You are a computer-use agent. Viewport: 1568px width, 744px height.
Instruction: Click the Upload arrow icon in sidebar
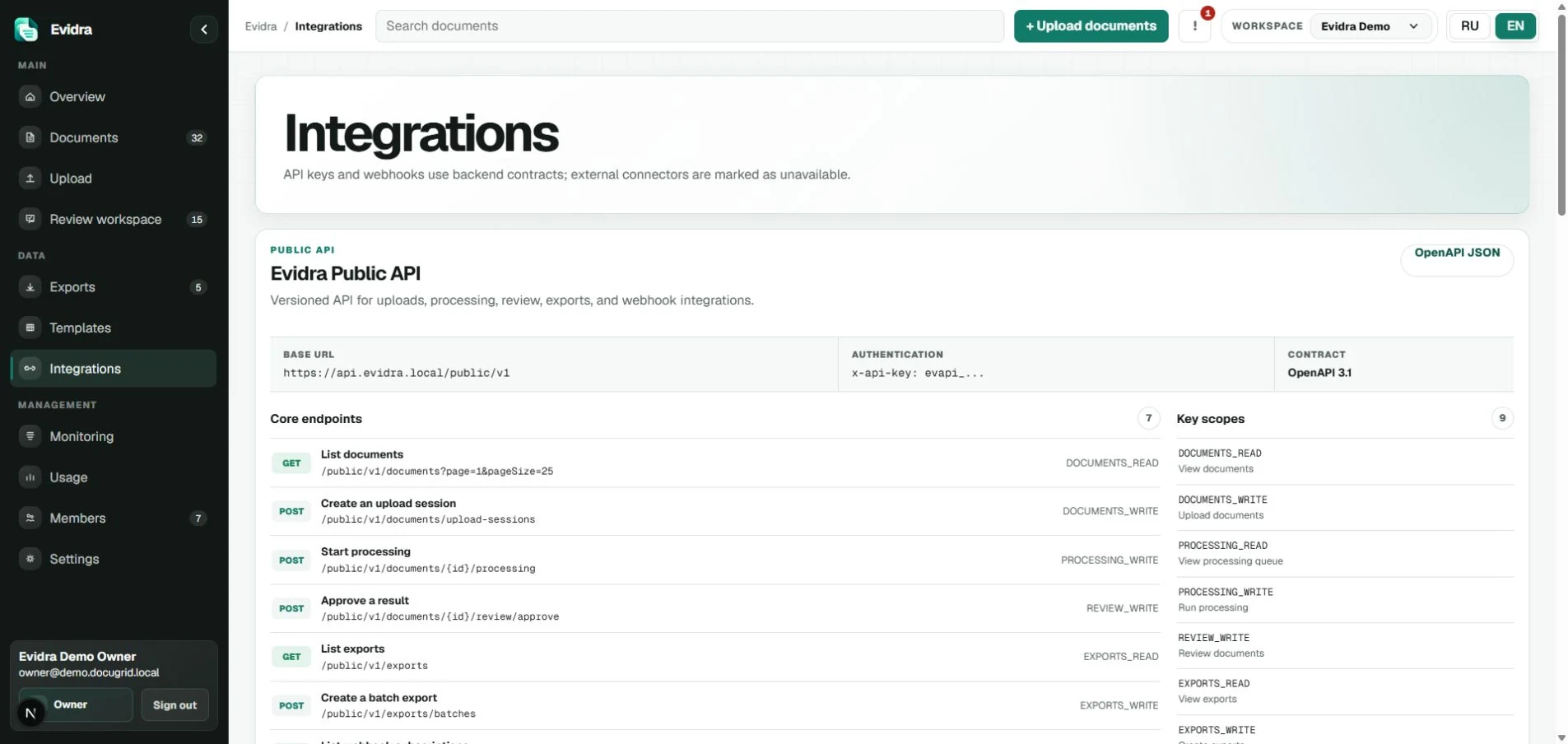(x=30, y=178)
